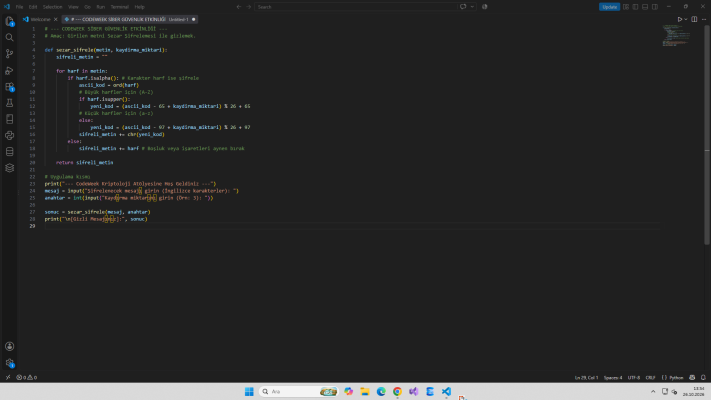Open the Copilot chat icon by the search box

coord(463,7)
